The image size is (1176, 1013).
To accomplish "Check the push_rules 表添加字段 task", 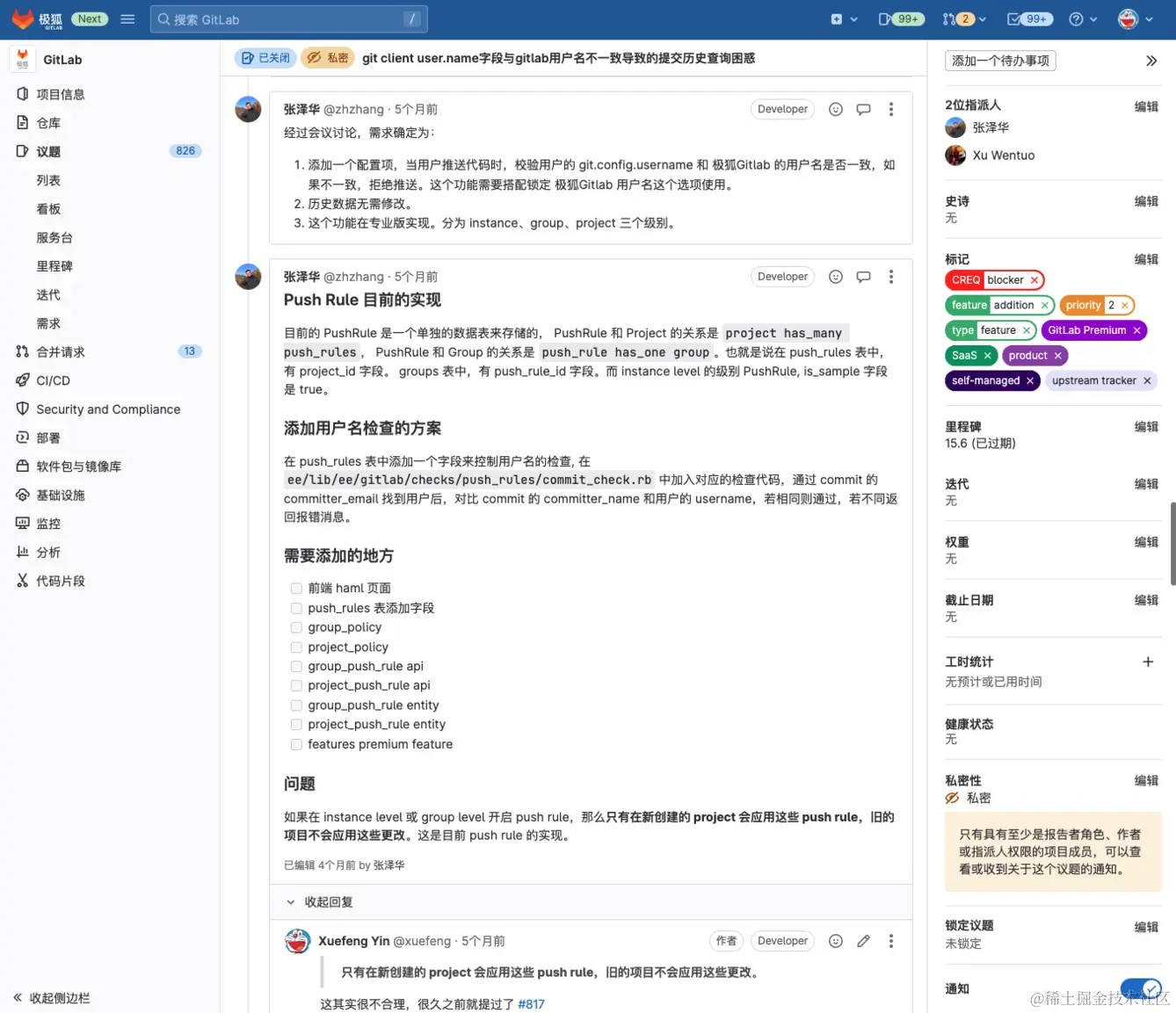I will pos(296,608).
